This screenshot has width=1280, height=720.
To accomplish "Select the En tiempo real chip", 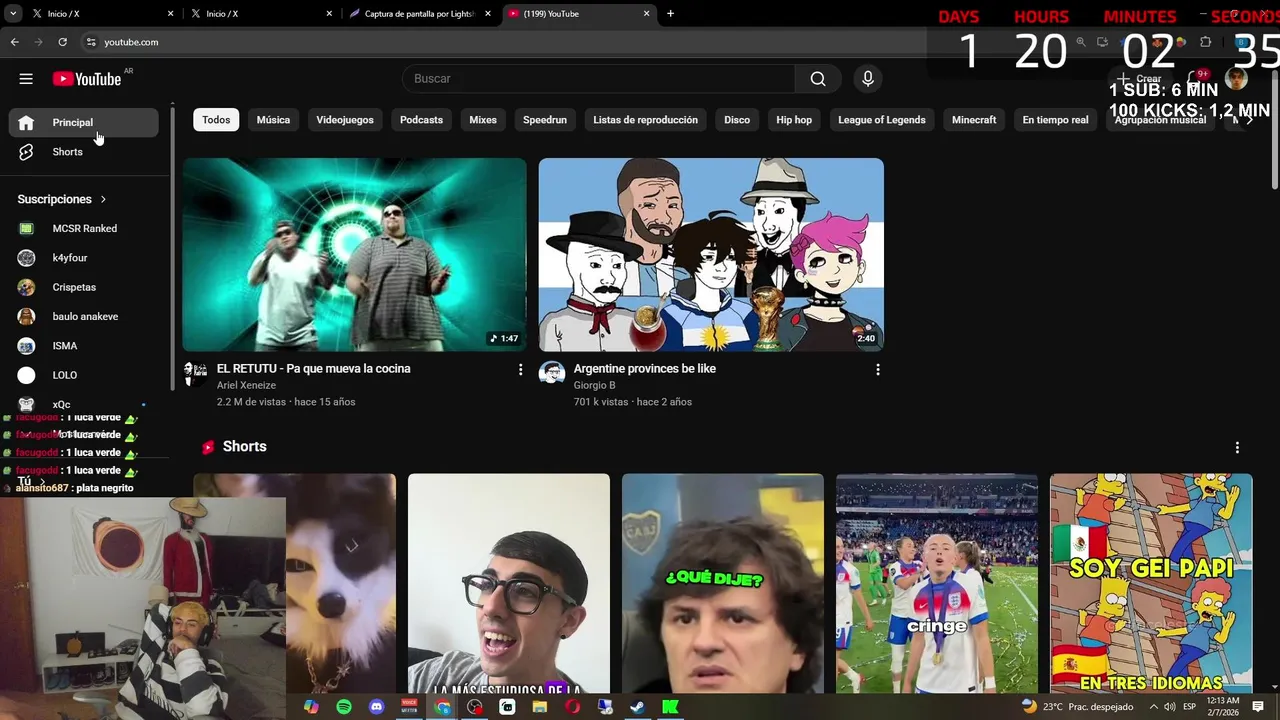I will pyautogui.click(x=1055, y=120).
